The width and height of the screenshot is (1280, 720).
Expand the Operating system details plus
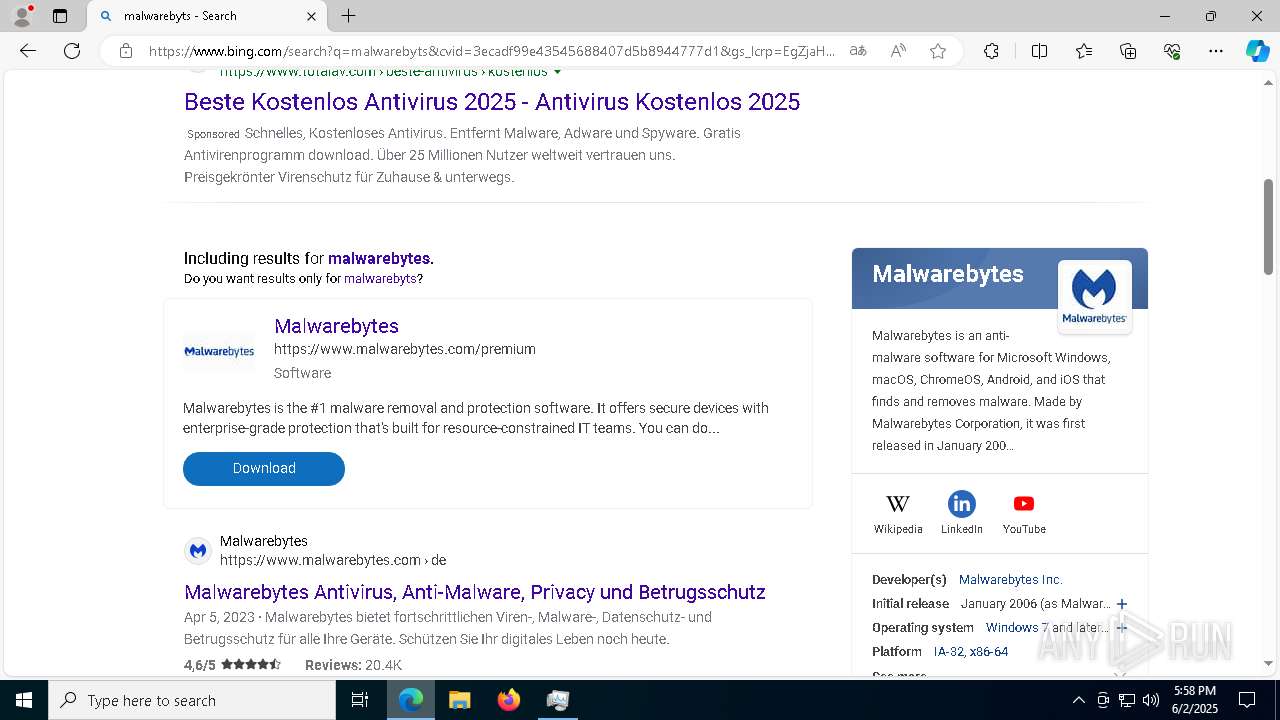tap(1122, 628)
